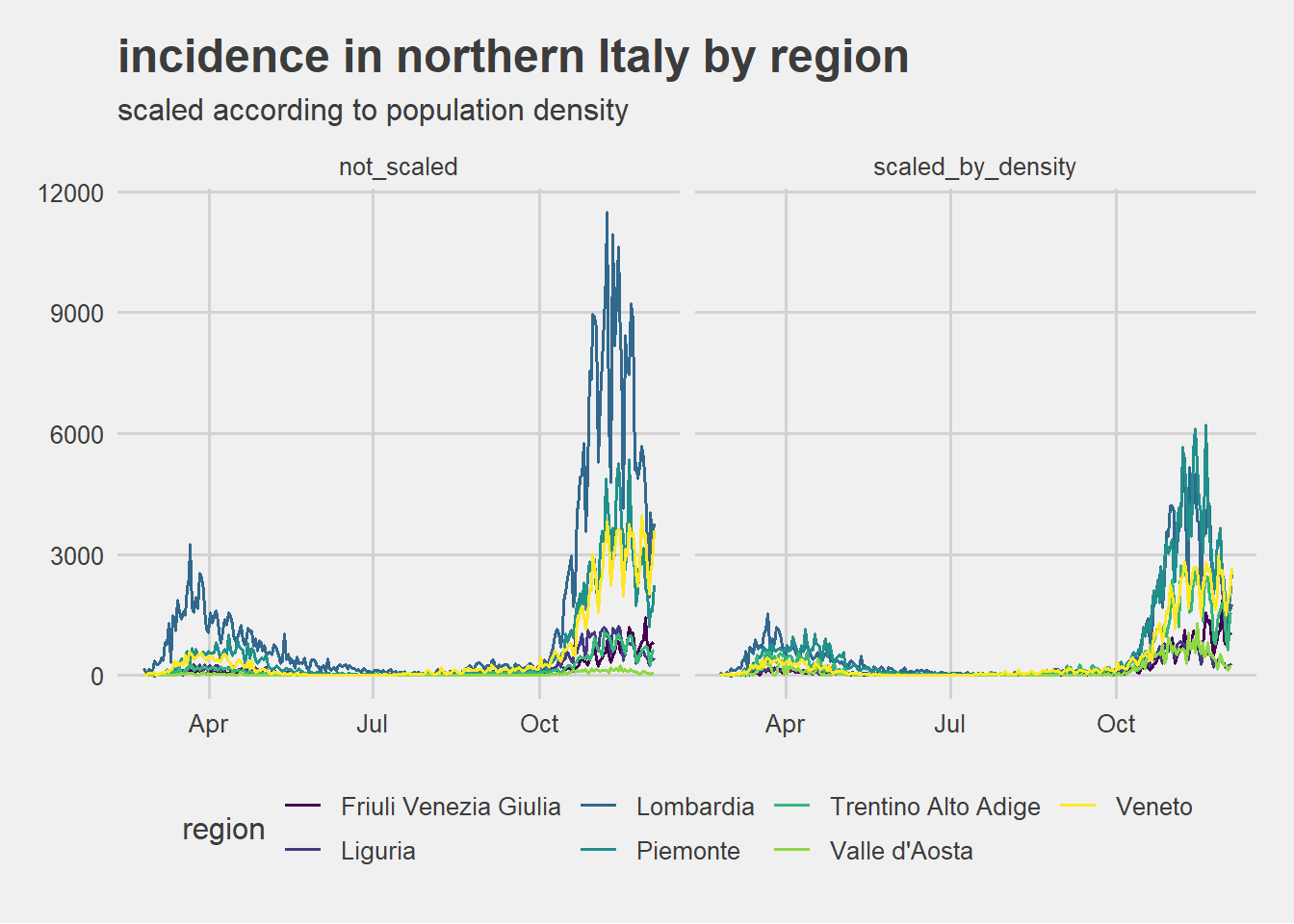The height and width of the screenshot is (924, 1294).
Task: Click the Valle d'Aosta legend color line
Action: tap(792, 850)
